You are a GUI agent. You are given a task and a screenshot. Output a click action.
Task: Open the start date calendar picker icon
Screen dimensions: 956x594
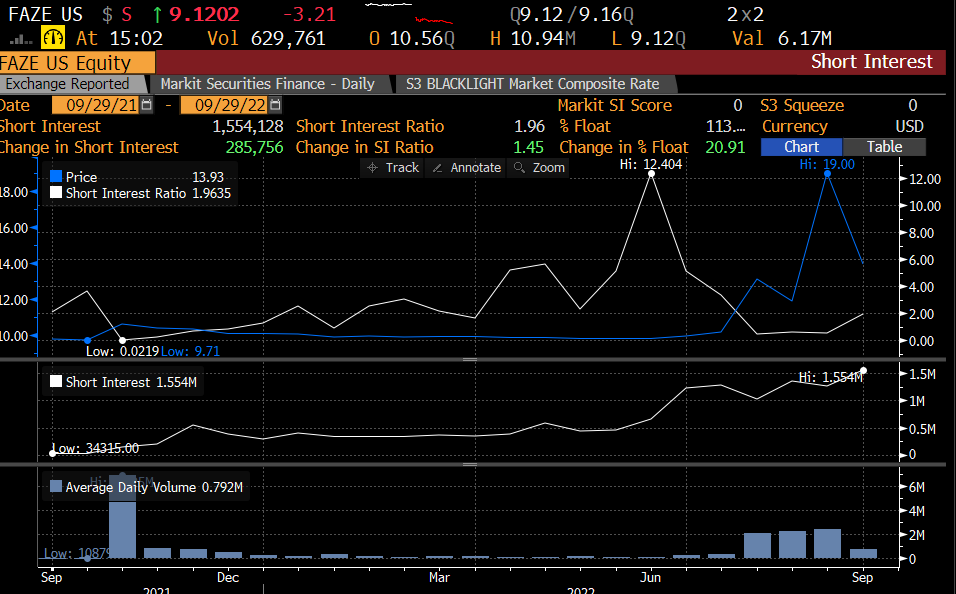coord(146,105)
